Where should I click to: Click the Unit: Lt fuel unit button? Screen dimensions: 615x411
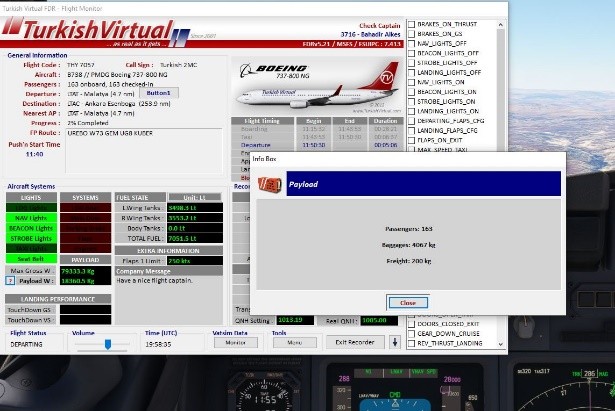coord(195,197)
